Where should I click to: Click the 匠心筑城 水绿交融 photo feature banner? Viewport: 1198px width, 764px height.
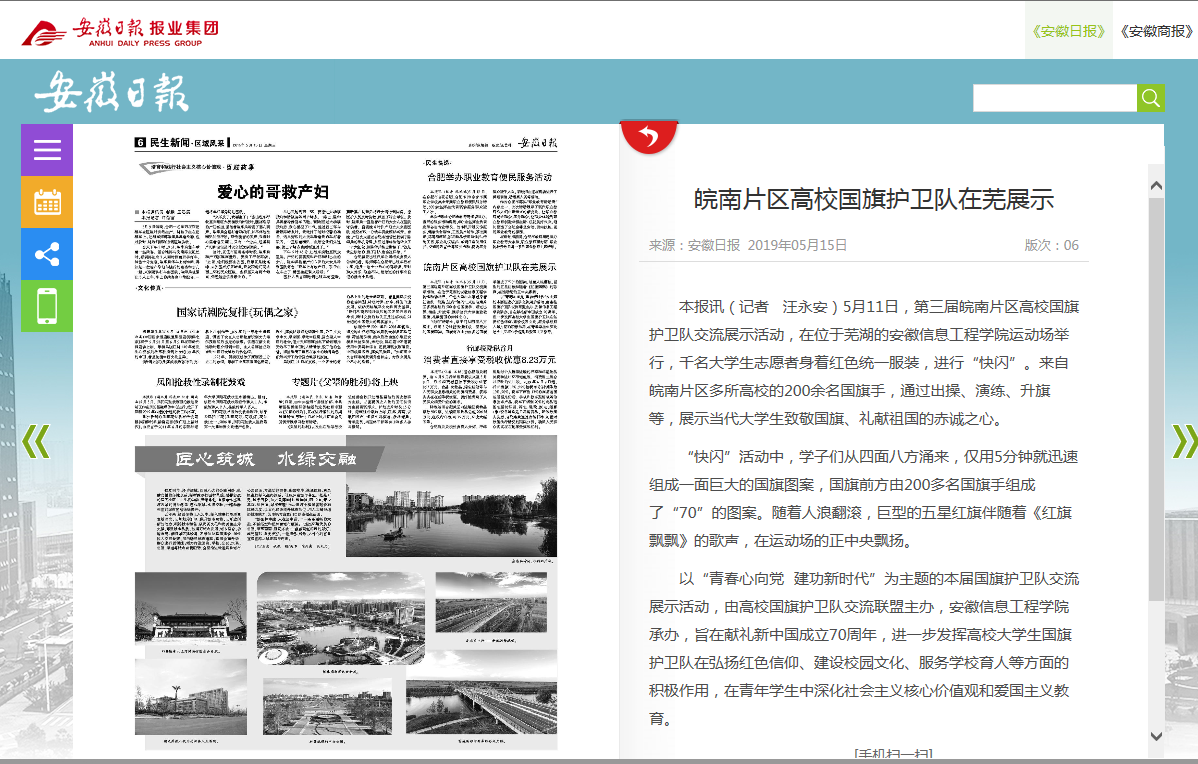(x=258, y=460)
